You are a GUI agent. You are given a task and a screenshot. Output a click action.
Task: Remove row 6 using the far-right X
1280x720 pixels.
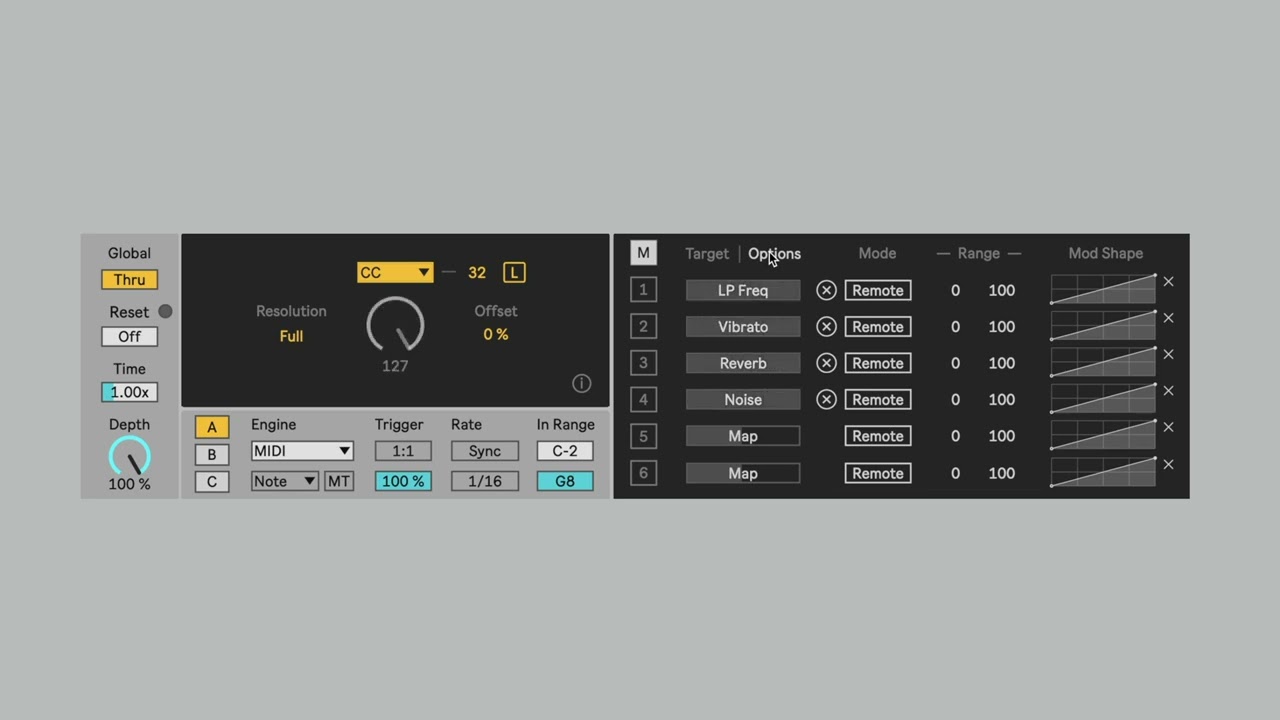click(x=1168, y=464)
